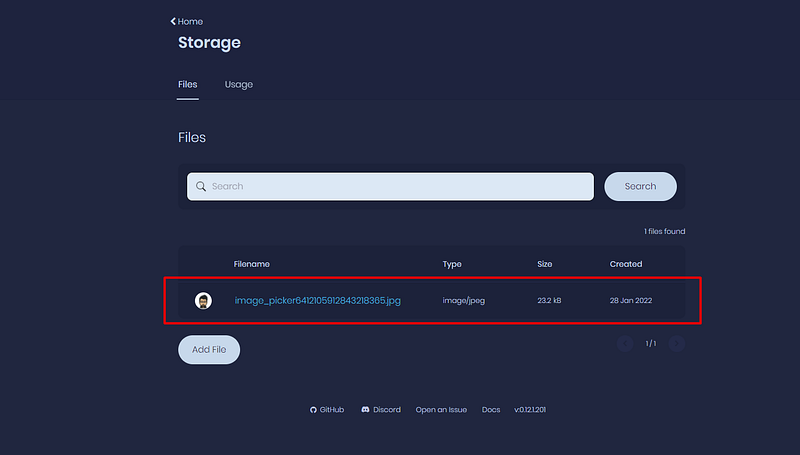This screenshot has width=800, height=455.
Task: Open the Docs footer link
Action: [x=491, y=410]
